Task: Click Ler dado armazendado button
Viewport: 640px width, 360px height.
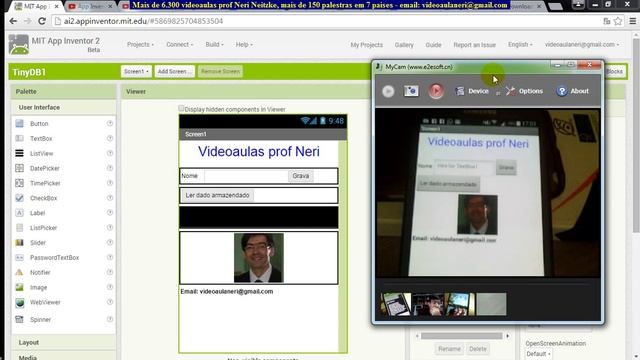Action: pyautogui.click(x=217, y=195)
